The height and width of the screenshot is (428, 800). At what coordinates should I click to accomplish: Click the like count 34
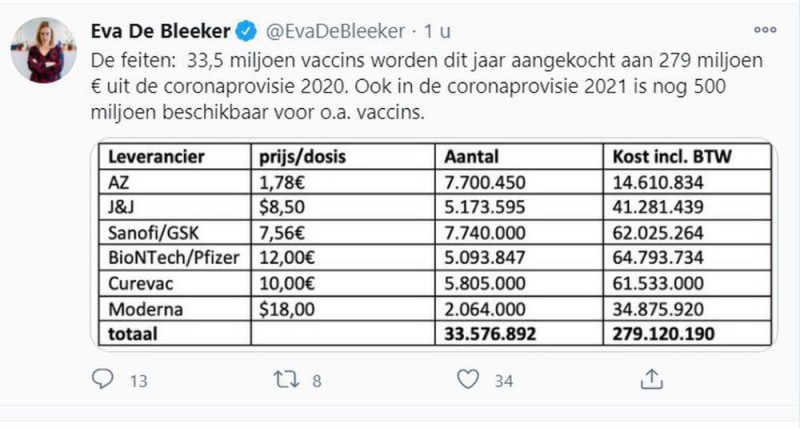(503, 380)
